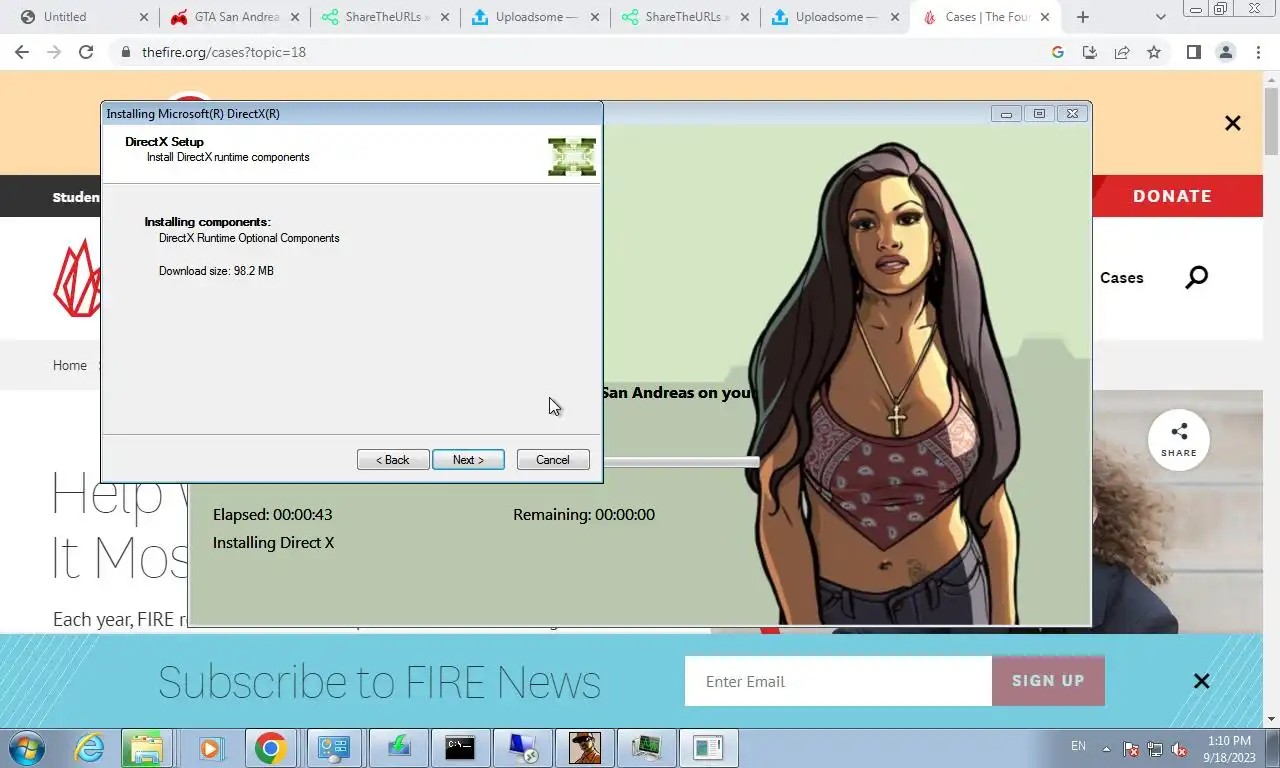Open the Chrome profile avatar
This screenshot has height=768, width=1280.
(x=1225, y=52)
